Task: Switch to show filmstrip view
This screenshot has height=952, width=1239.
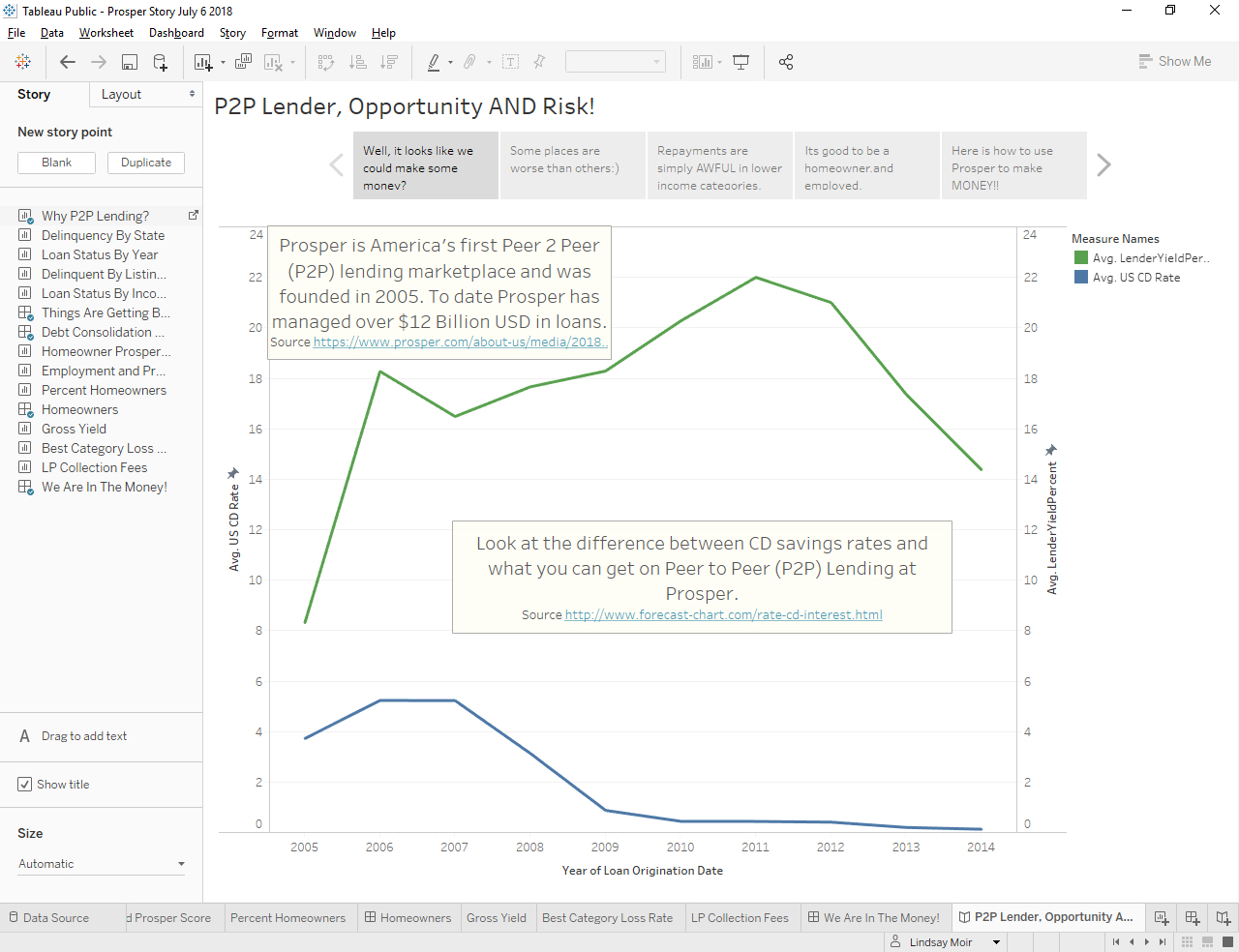Action: point(1207,941)
